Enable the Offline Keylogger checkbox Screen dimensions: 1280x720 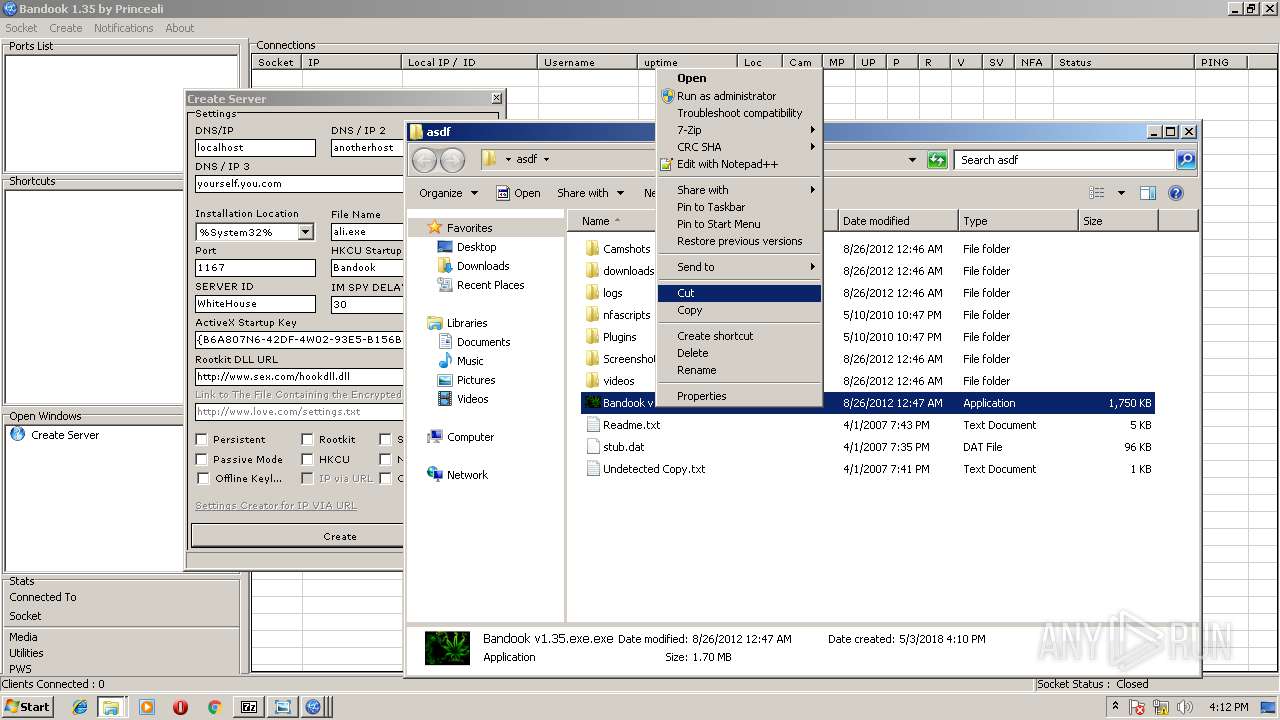(x=202, y=478)
